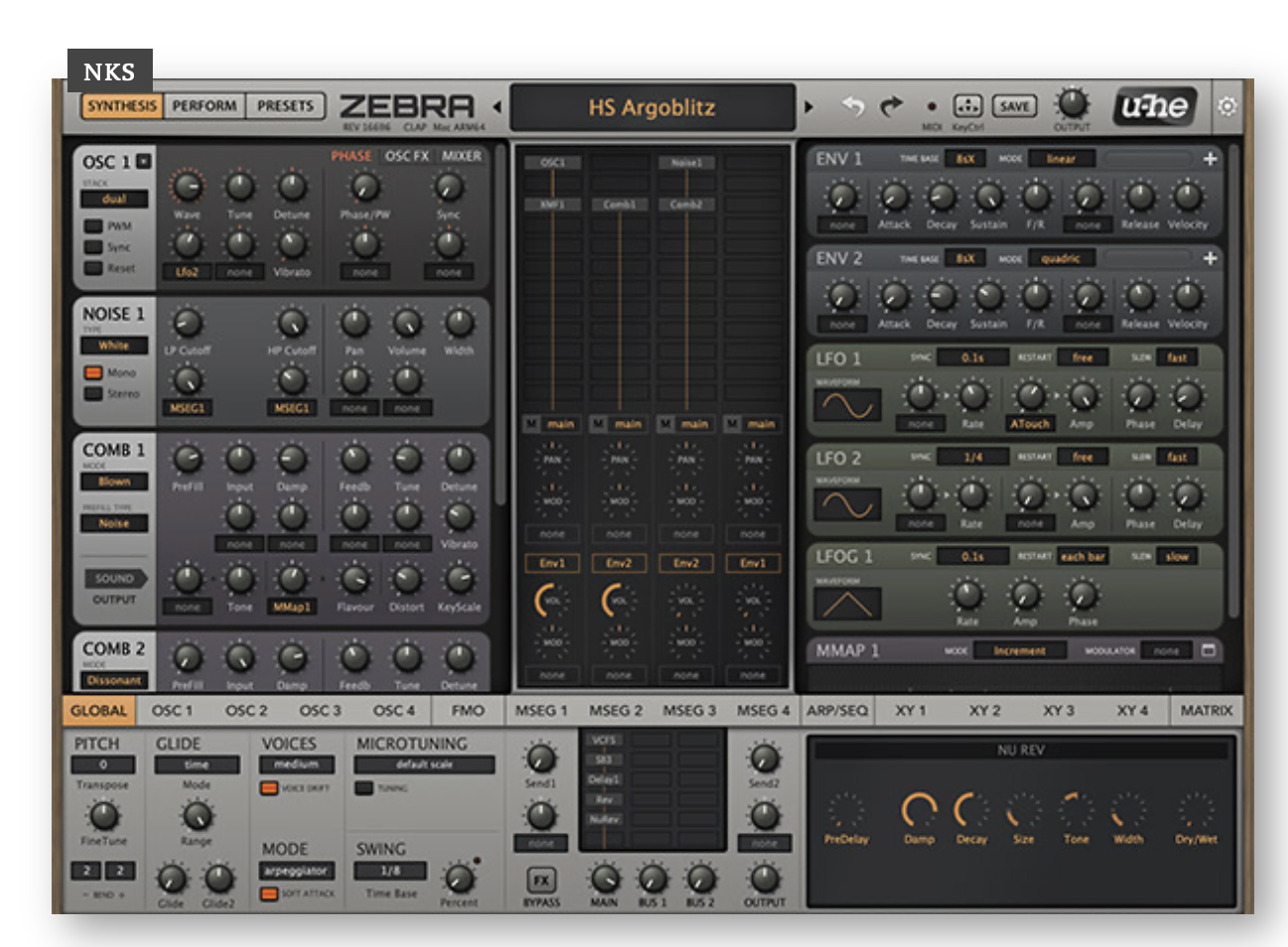The height and width of the screenshot is (947, 1288).
Task: Open the LFO 1 waveform selector
Action: click(x=848, y=405)
